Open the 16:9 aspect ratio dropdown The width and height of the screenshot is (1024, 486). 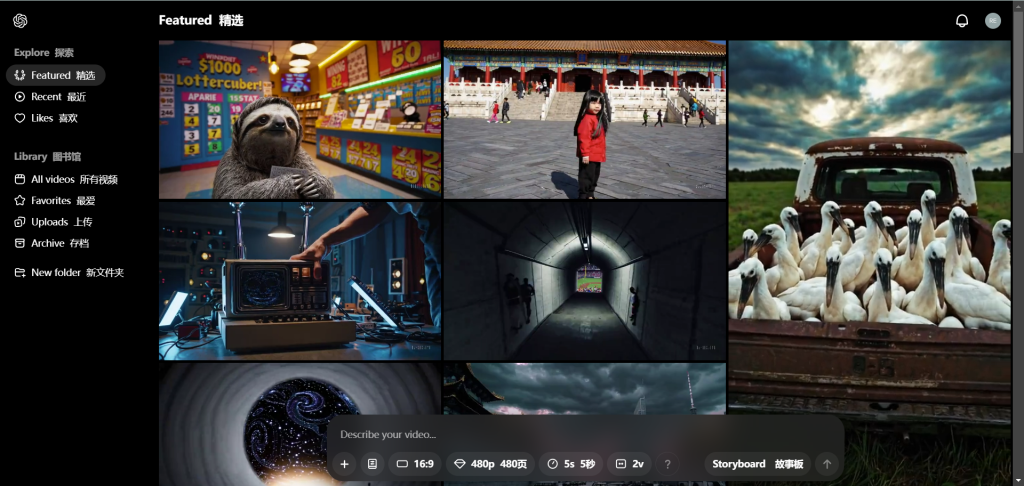(x=415, y=464)
